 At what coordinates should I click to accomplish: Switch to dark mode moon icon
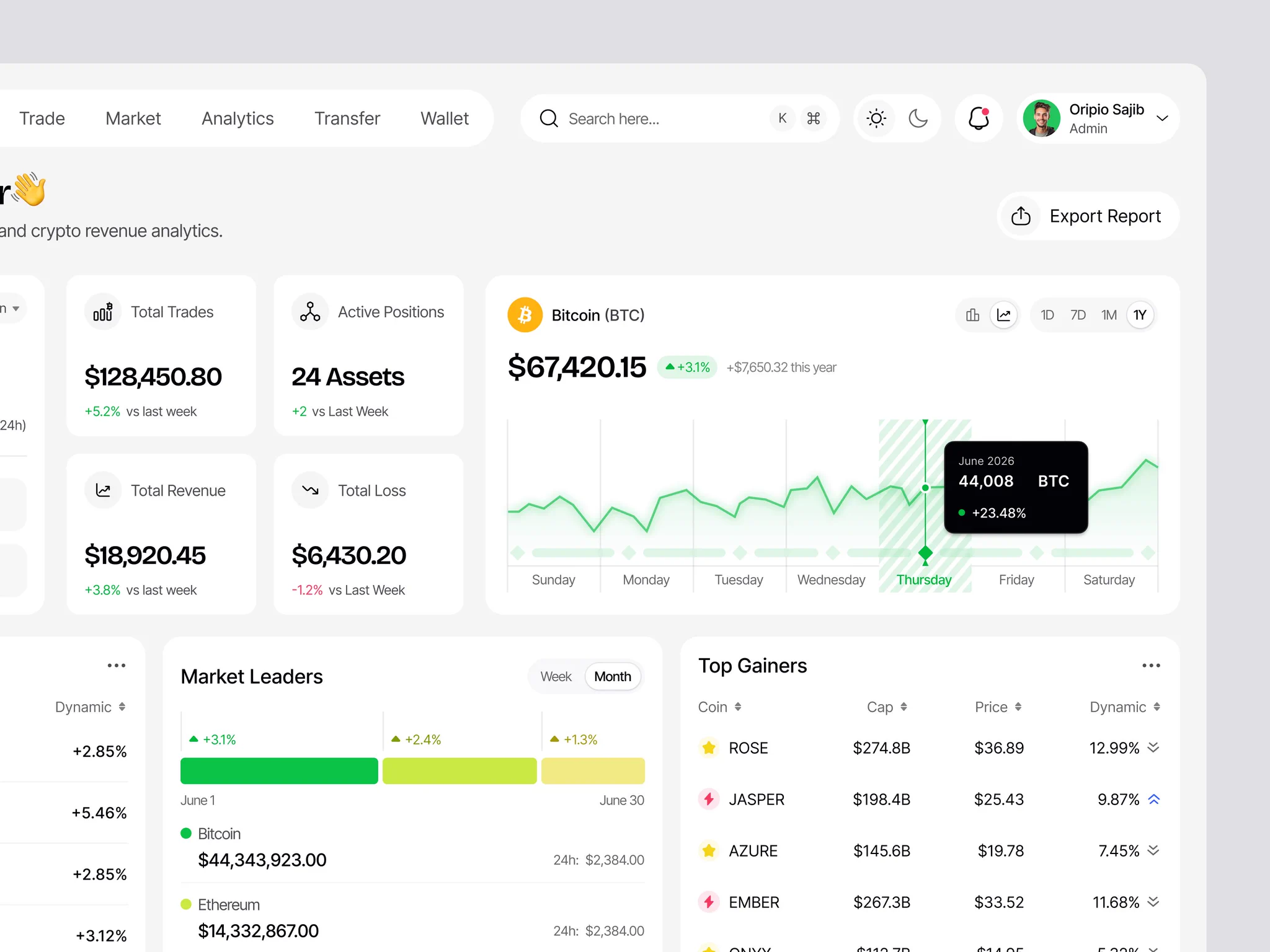(918, 118)
